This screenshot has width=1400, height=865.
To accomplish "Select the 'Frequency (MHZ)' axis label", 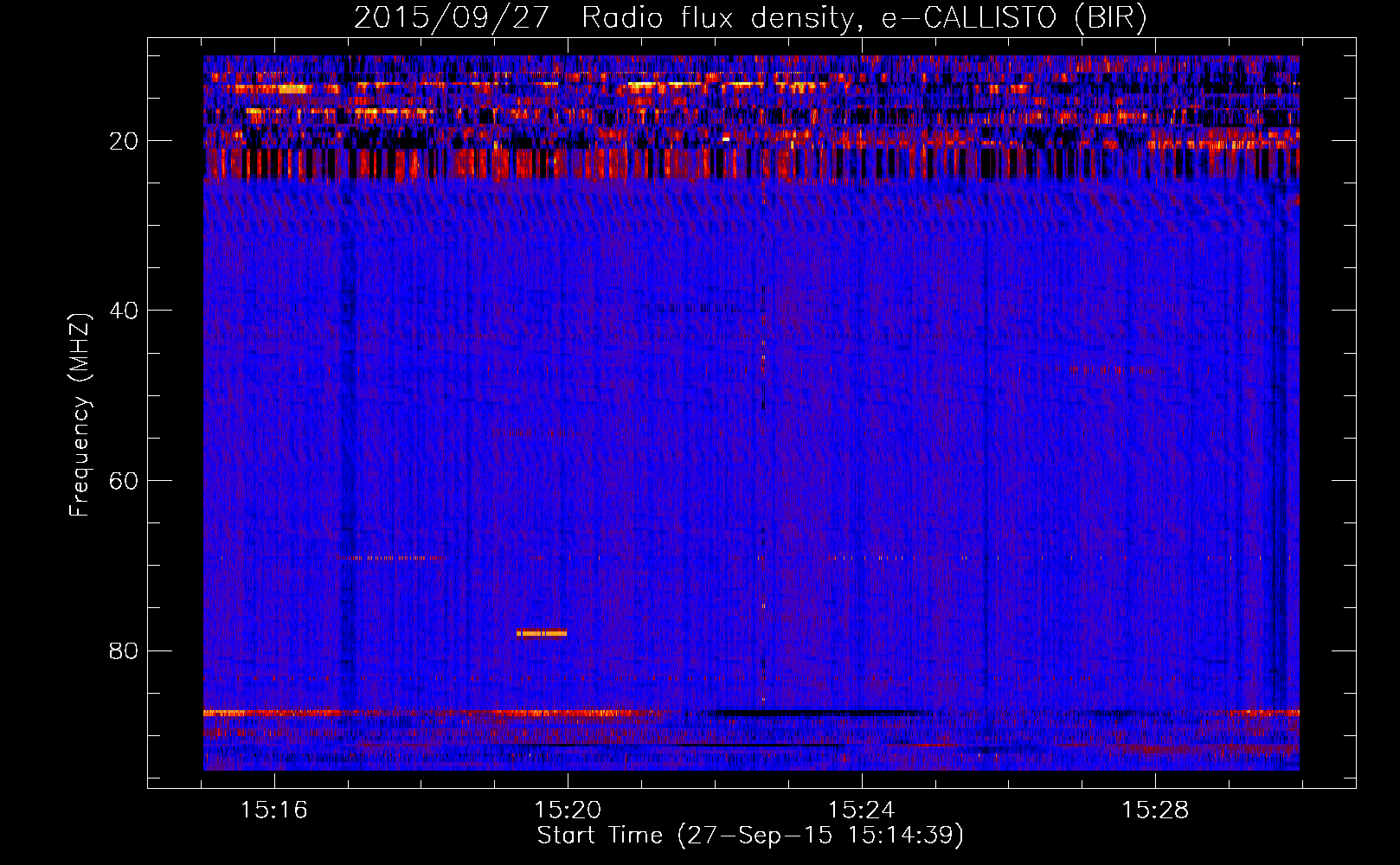I will tap(79, 415).
